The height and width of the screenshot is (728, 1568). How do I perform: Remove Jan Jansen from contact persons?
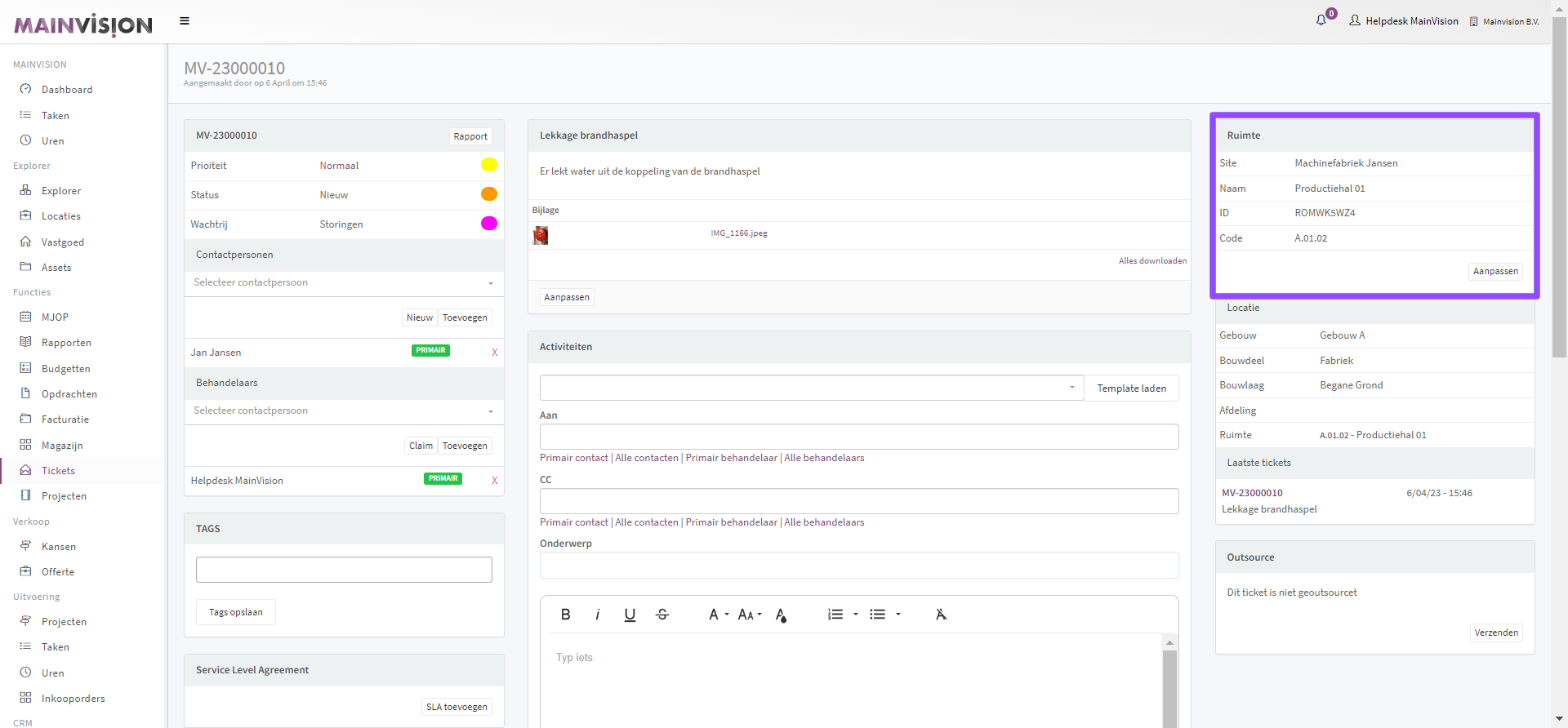494,353
